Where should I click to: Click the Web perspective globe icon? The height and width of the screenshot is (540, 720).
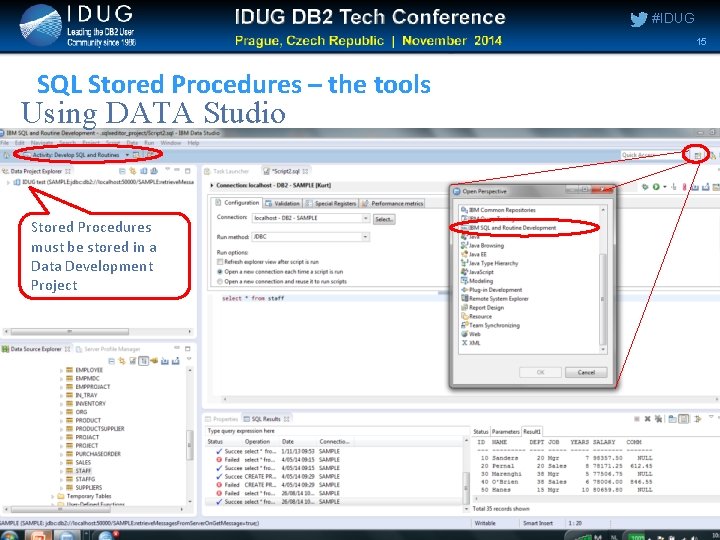464,334
